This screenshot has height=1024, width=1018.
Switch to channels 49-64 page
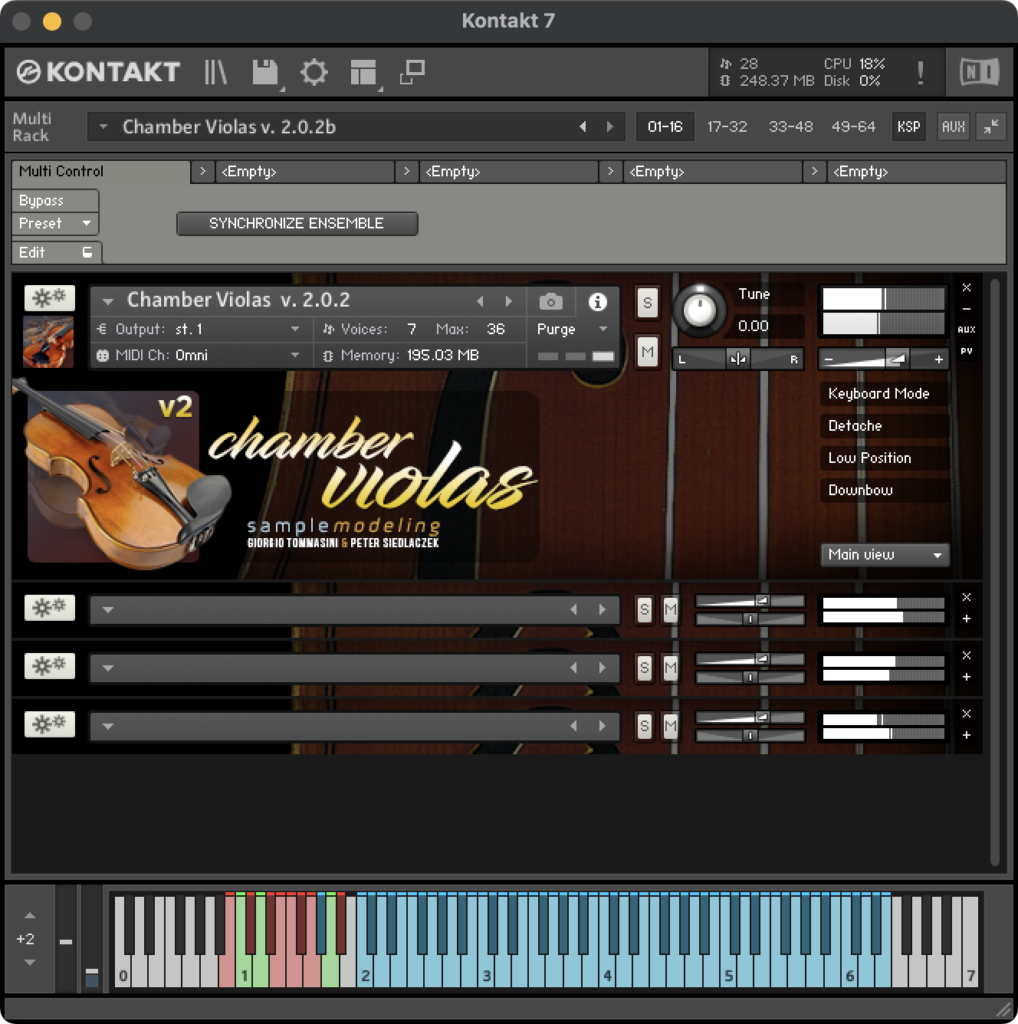pyautogui.click(x=853, y=127)
